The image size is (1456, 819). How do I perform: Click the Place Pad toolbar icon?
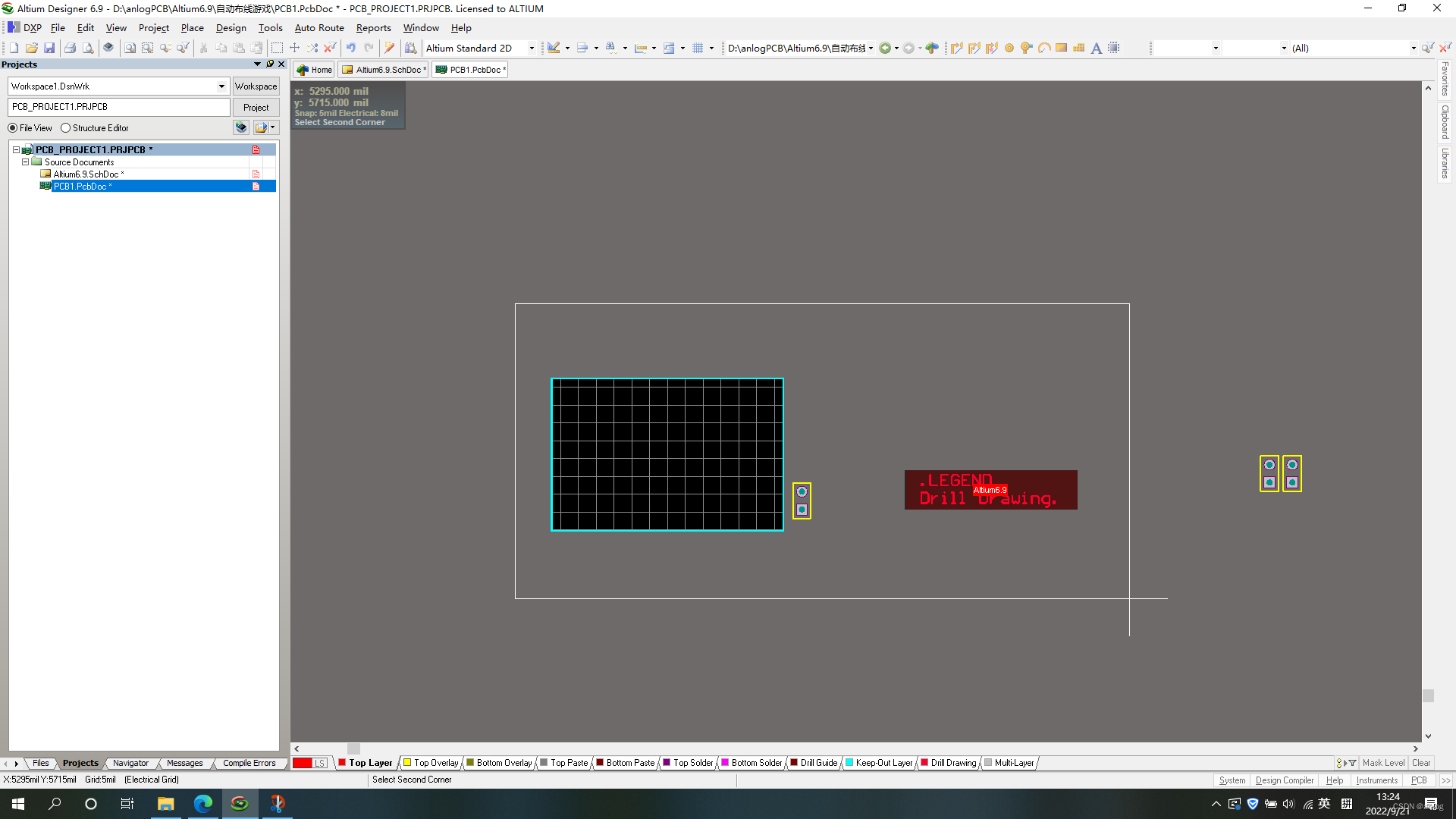click(1009, 48)
